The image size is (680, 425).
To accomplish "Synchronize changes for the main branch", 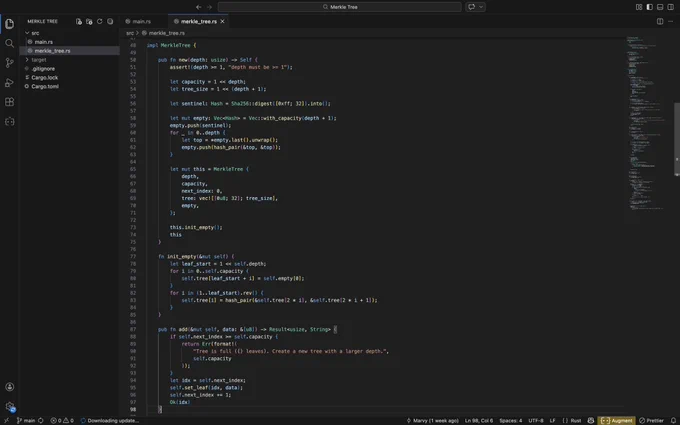I will [x=41, y=421].
